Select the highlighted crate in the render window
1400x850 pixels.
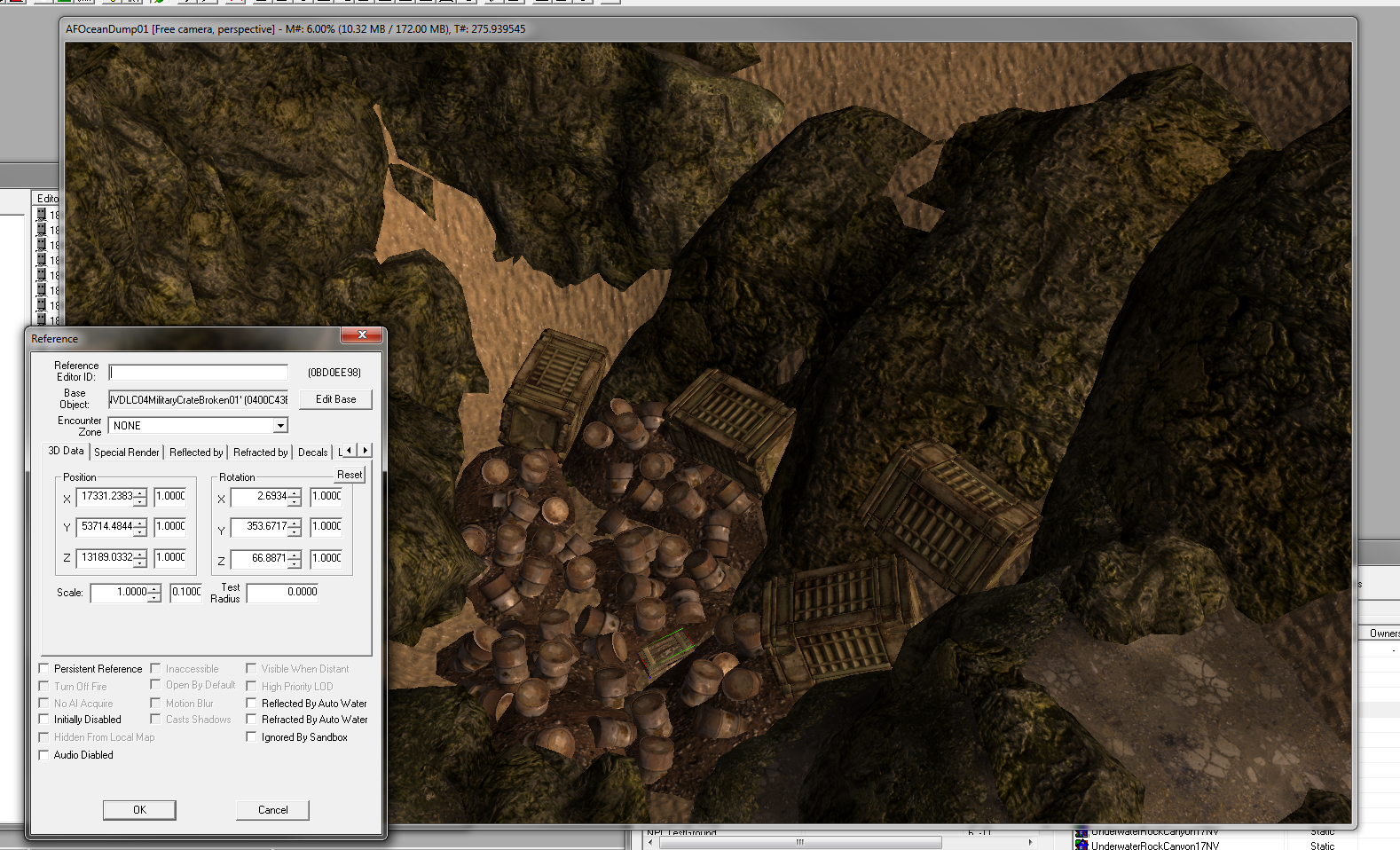pyautogui.click(x=665, y=653)
